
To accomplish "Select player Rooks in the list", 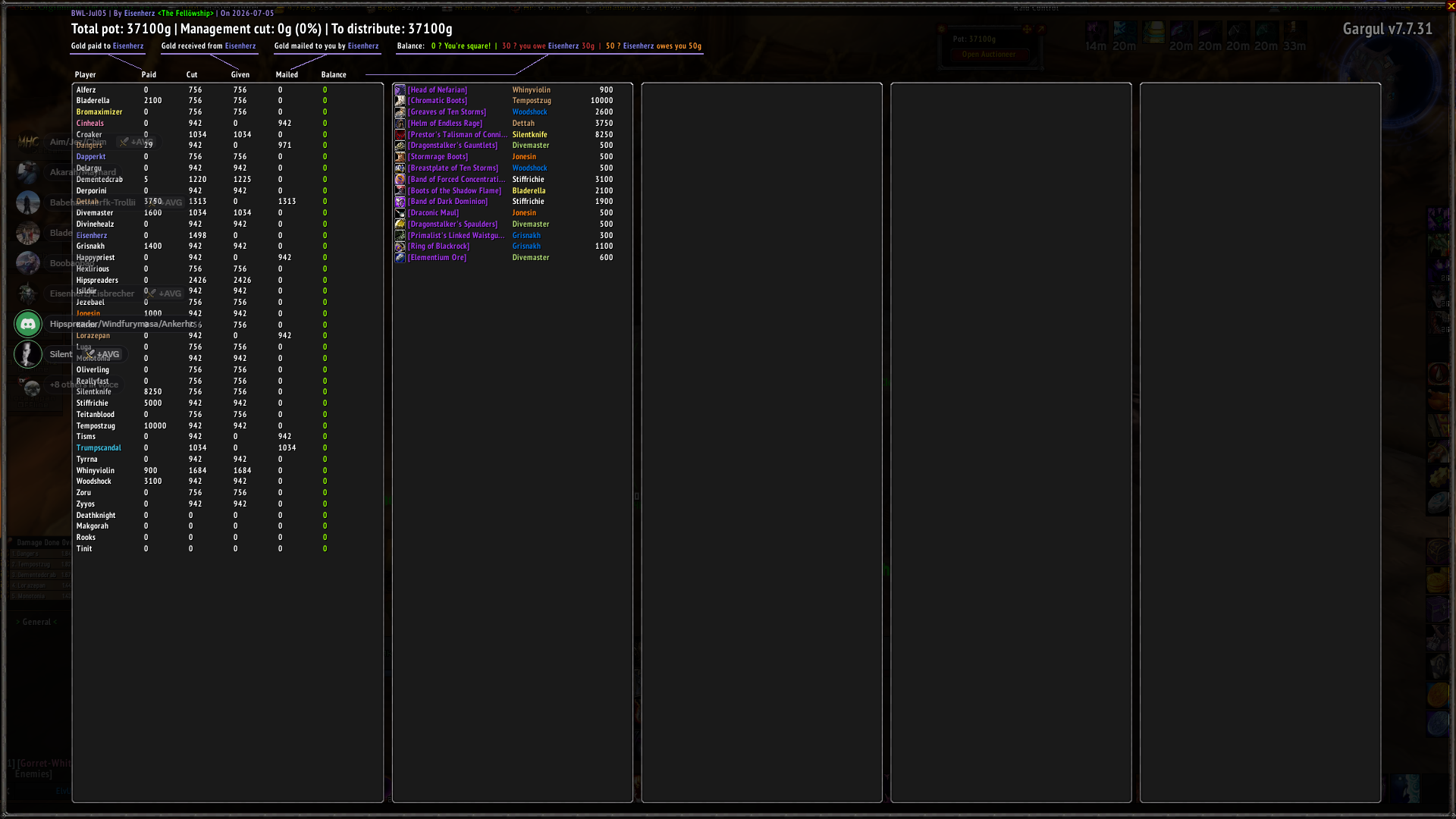I will (86, 538).
